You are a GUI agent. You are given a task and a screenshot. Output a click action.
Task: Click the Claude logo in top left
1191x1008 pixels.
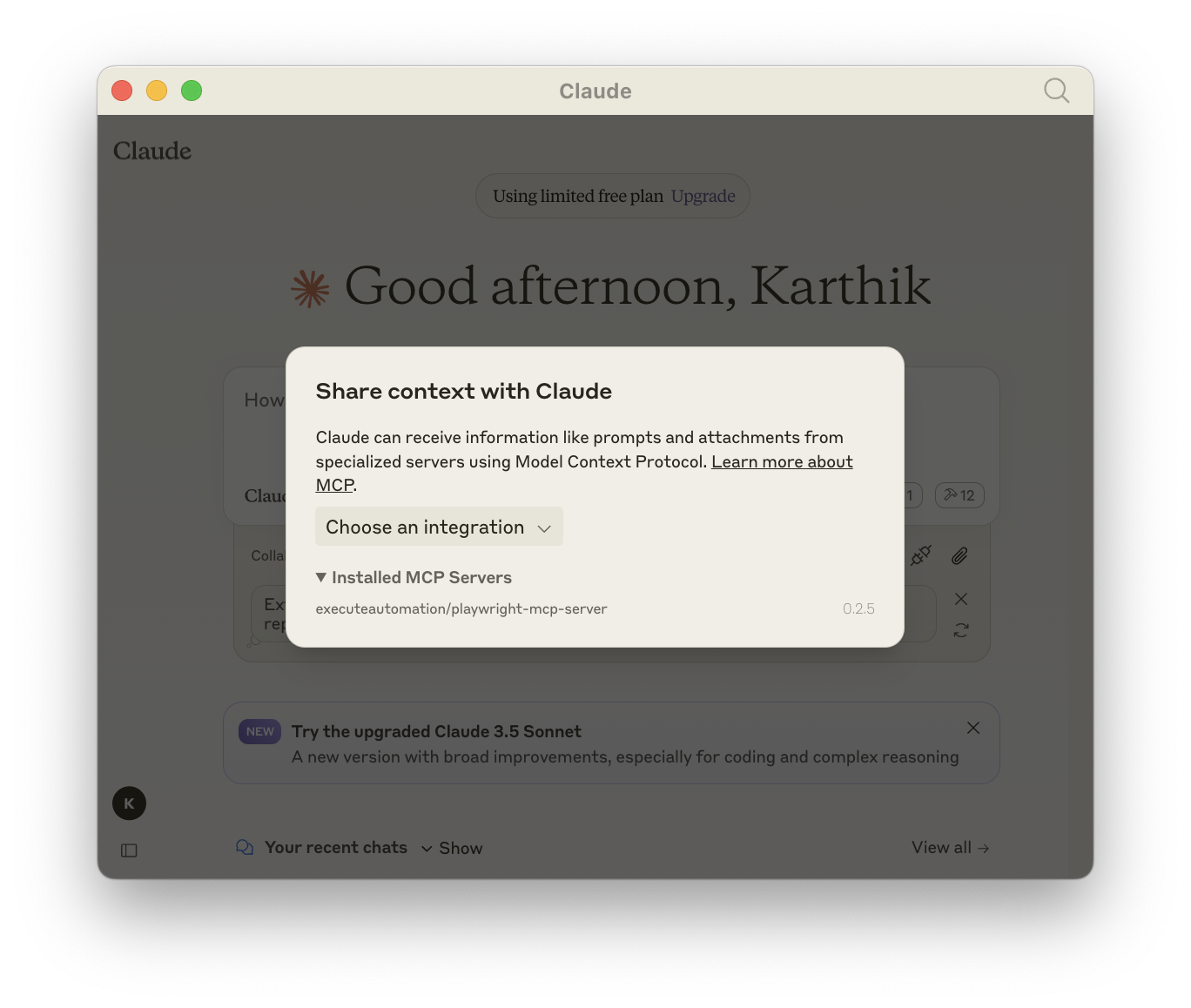(152, 151)
